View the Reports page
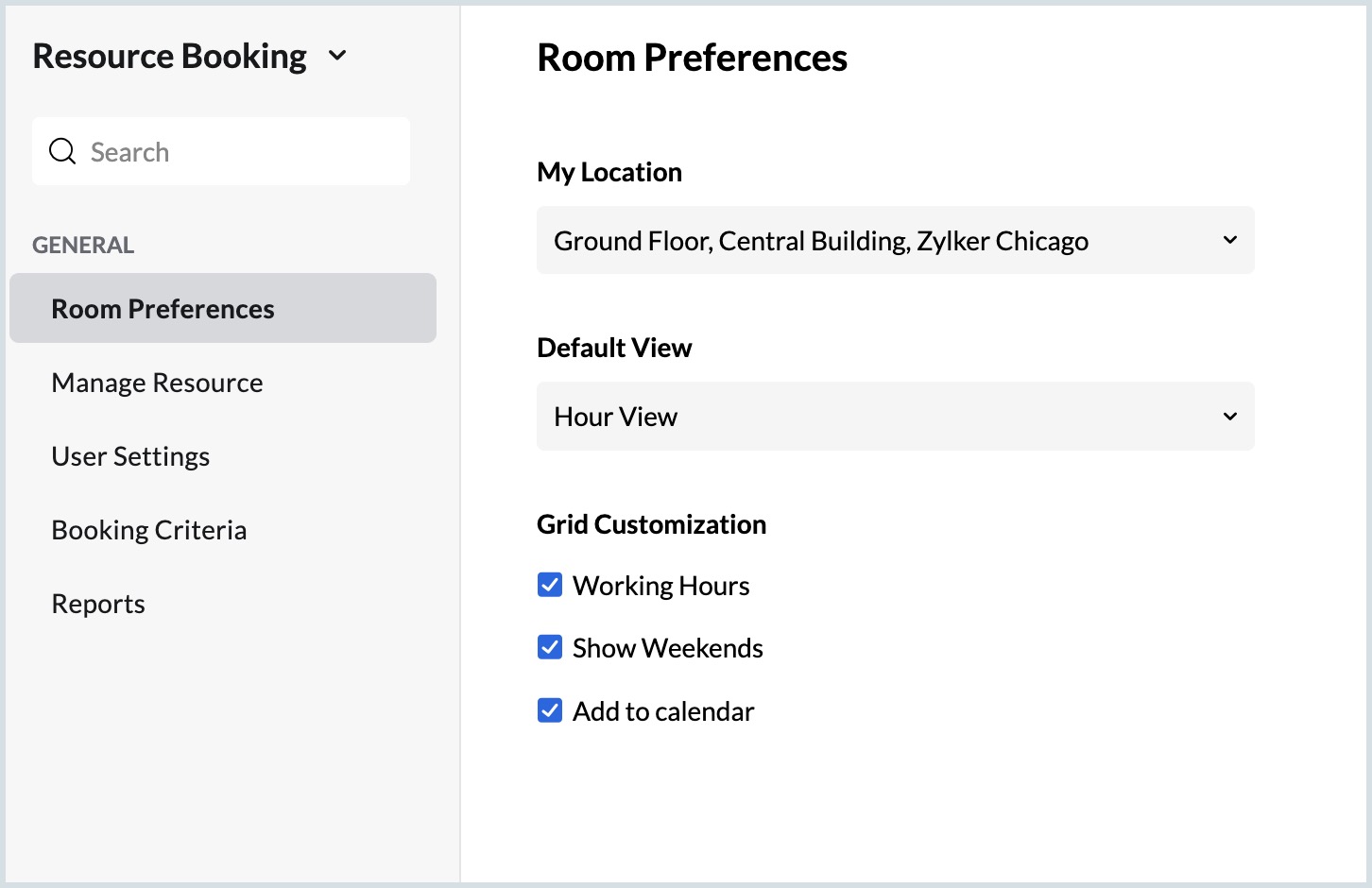 [x=98, y=604]
